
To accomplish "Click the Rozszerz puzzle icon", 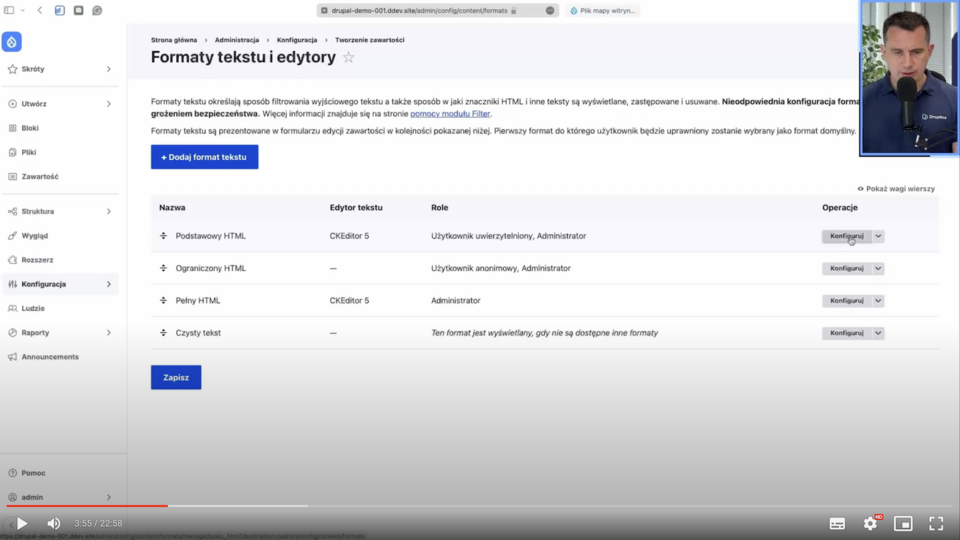I will [12, 260].
